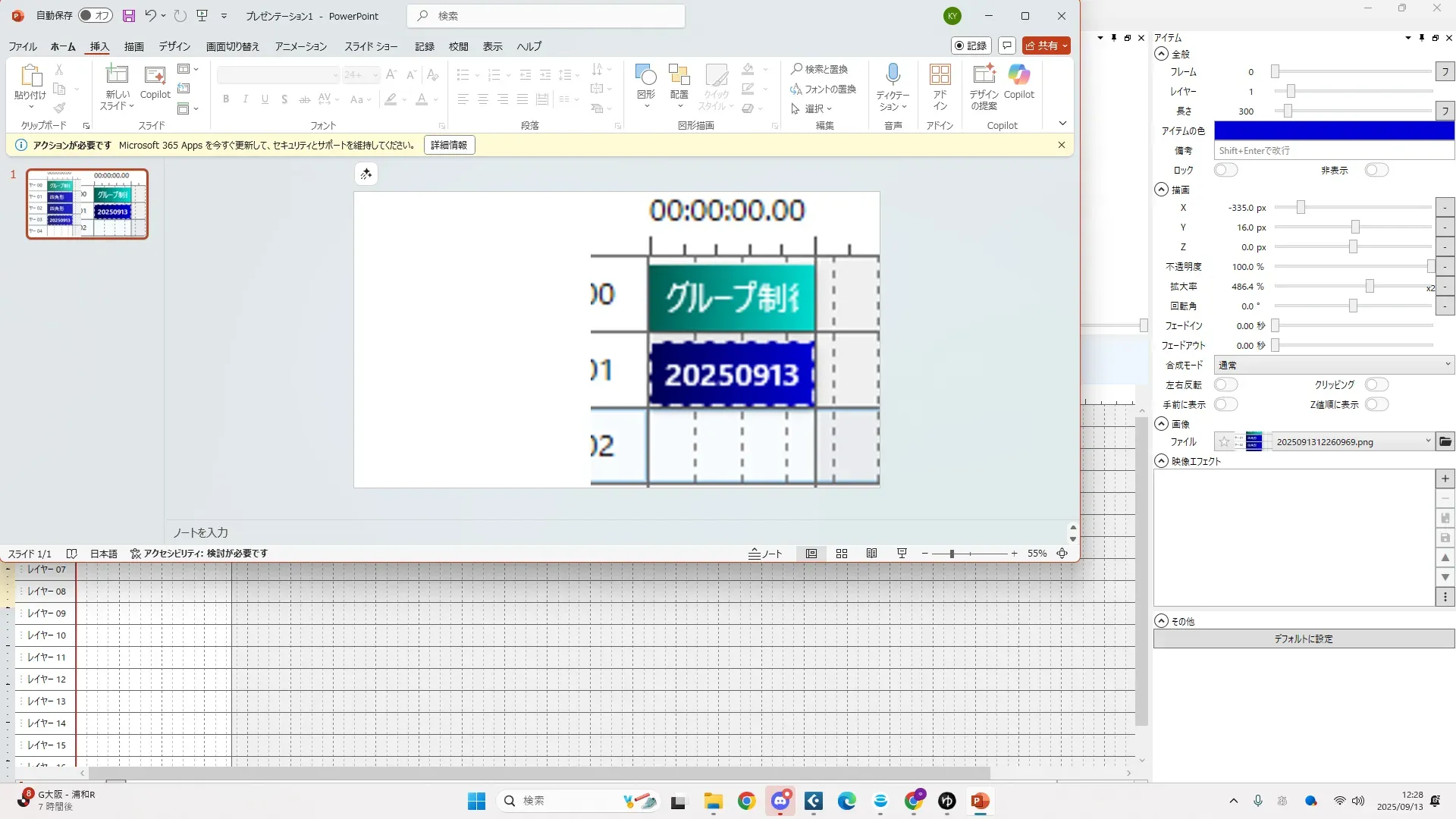Open the 合成モード dropdown
The height and width of the screenshot is (819, 1456).
(x=1334, y=365)
